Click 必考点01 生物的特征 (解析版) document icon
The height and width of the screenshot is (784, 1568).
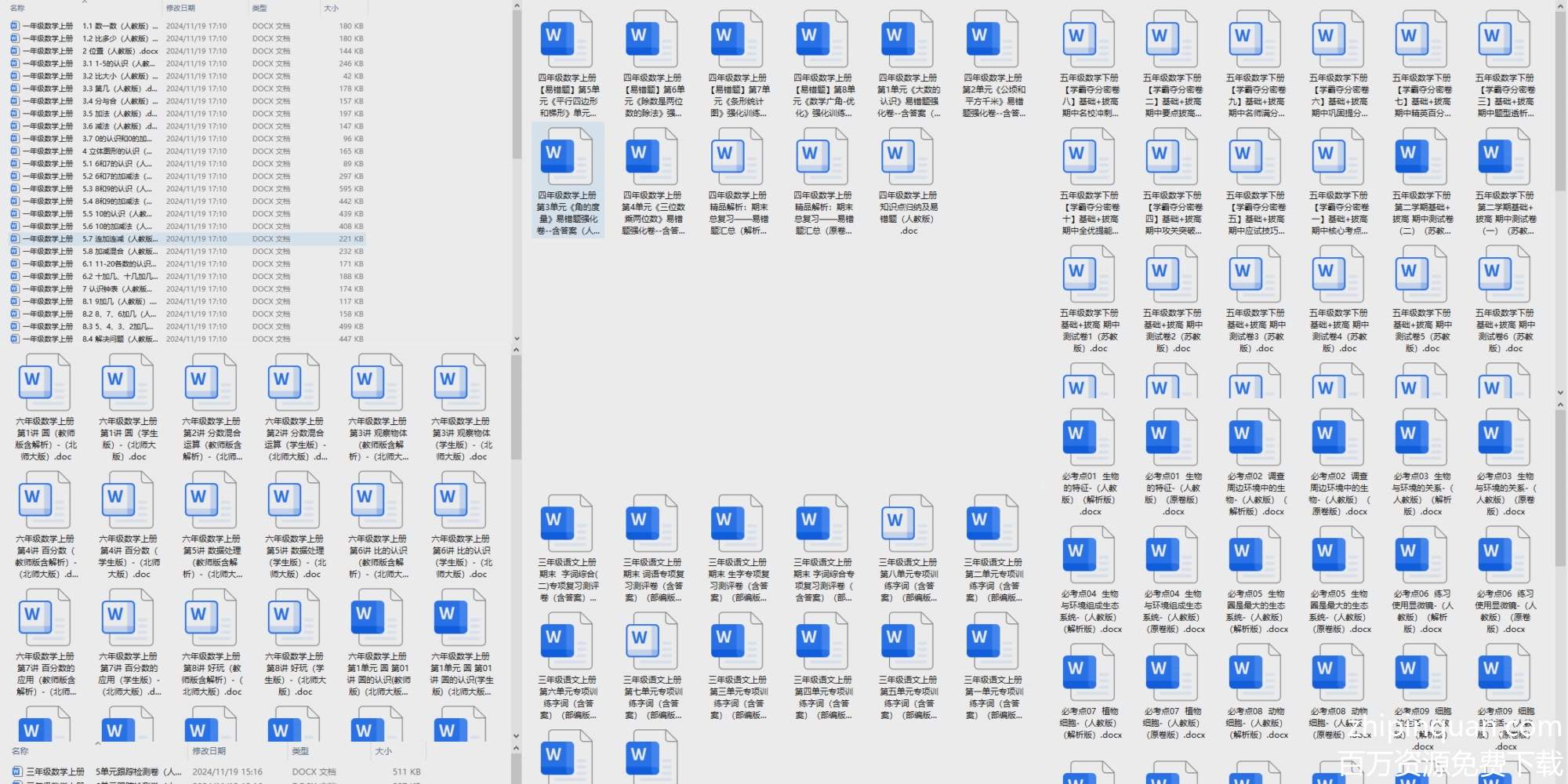[x=1089, y=436]
